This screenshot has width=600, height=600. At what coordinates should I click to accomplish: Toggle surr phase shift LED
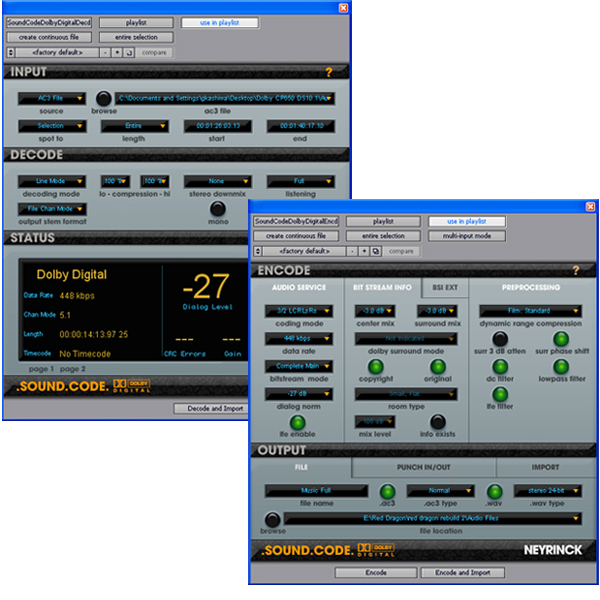[561, 339]
